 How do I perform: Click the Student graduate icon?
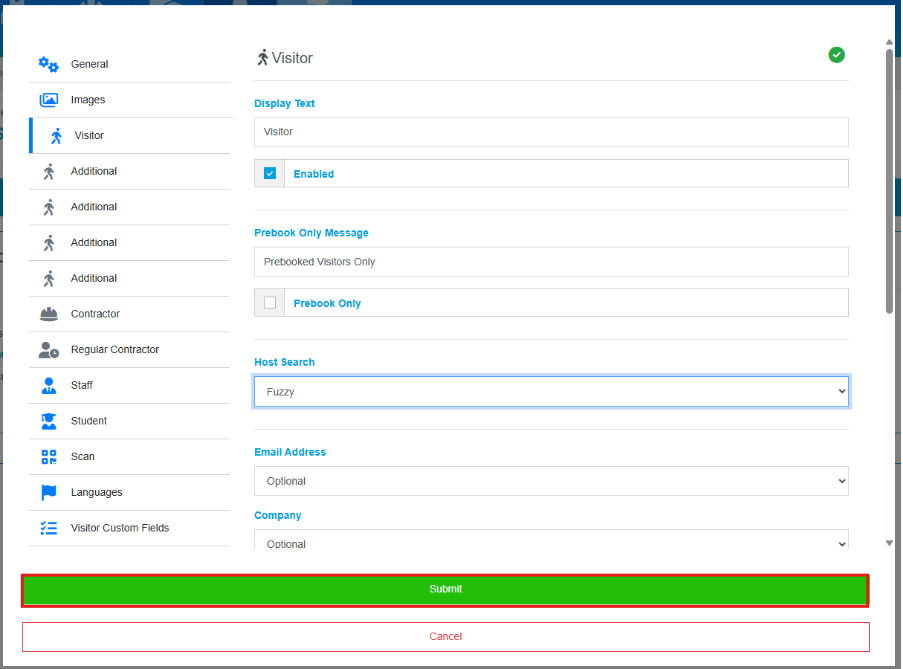click(x=48, y=421)
